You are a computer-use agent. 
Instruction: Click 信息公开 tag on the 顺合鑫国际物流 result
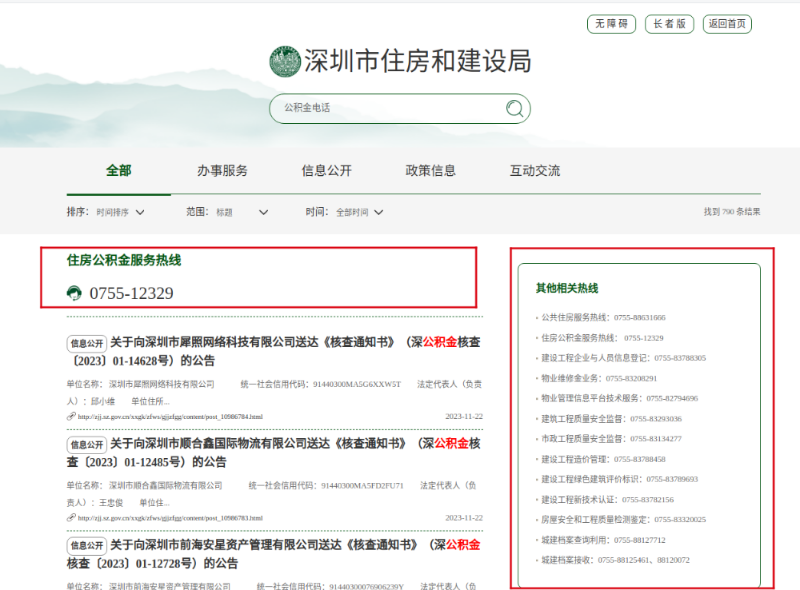point(87,444)
